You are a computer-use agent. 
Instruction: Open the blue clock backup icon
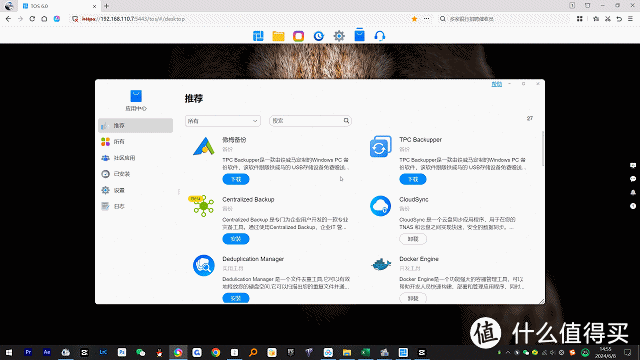tap(319, 36)
